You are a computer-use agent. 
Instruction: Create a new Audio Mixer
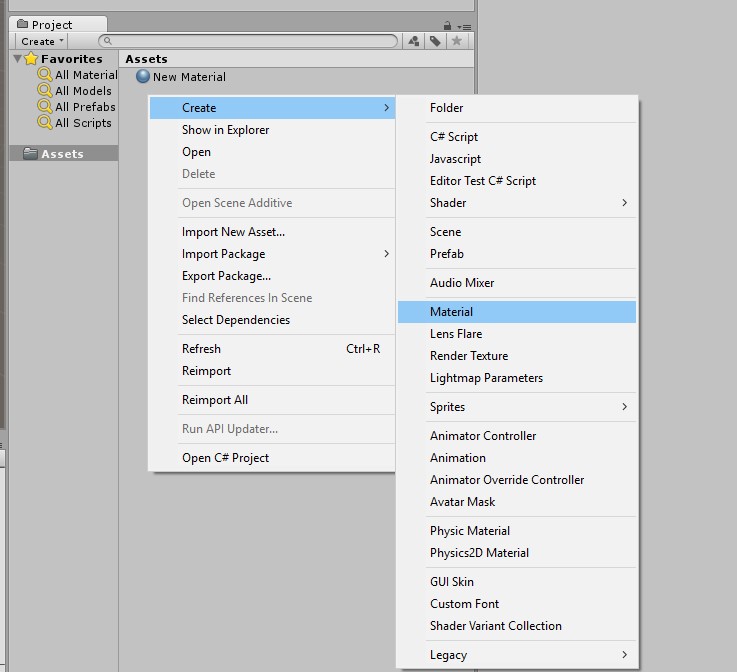click(517, 283)
